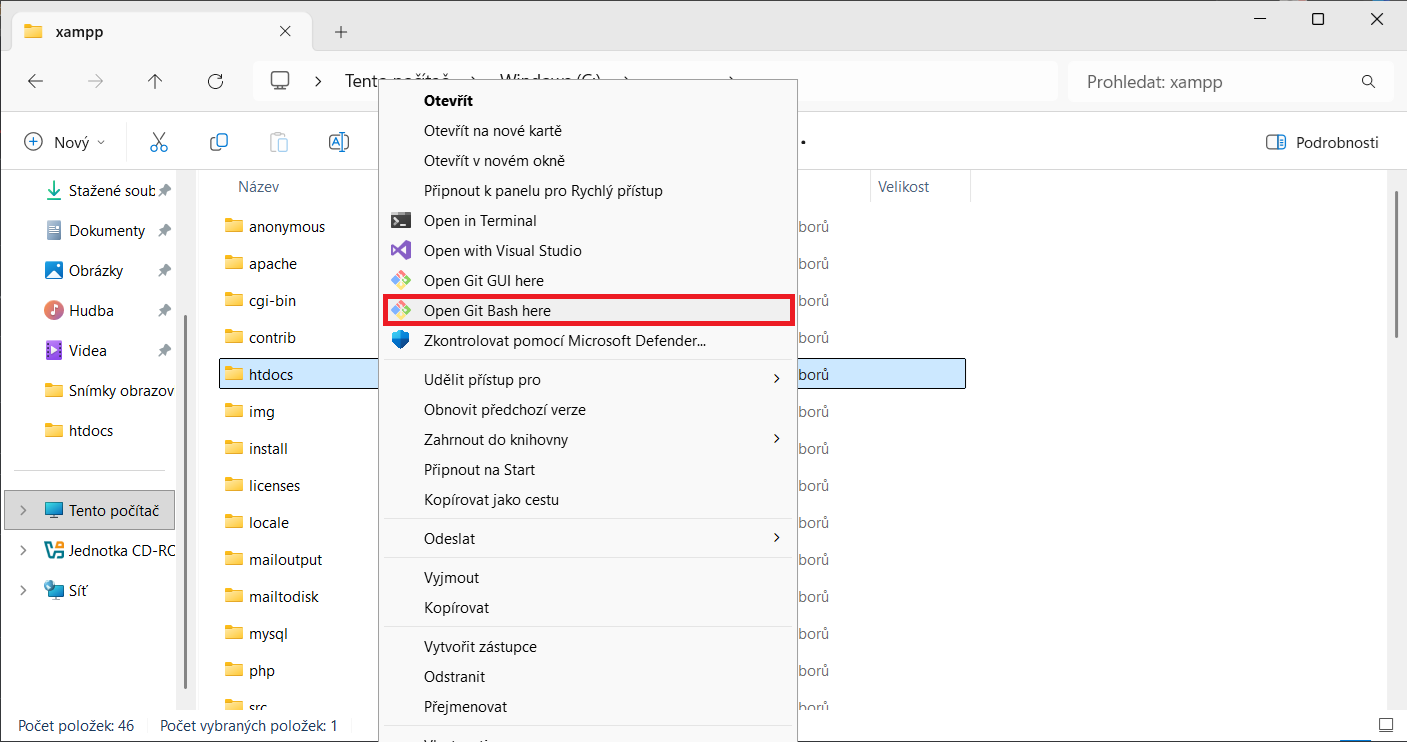1407x742 pixels.
Task: Click the Hudba music icon
Action: [54, 310]
